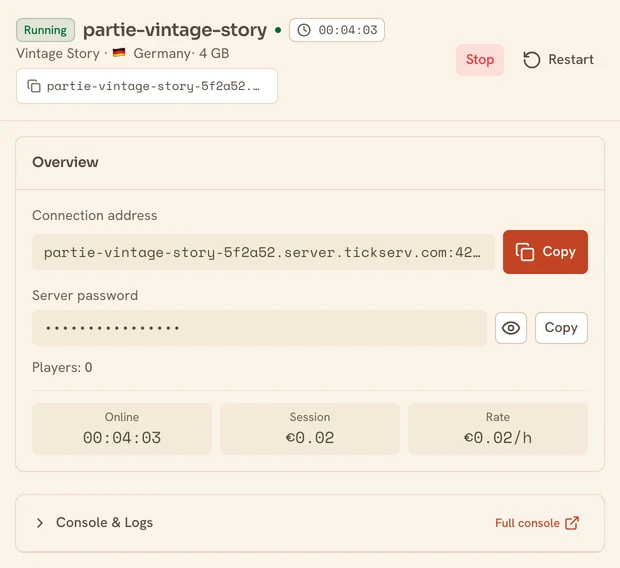Click the green online status dot

pos(278,30)
